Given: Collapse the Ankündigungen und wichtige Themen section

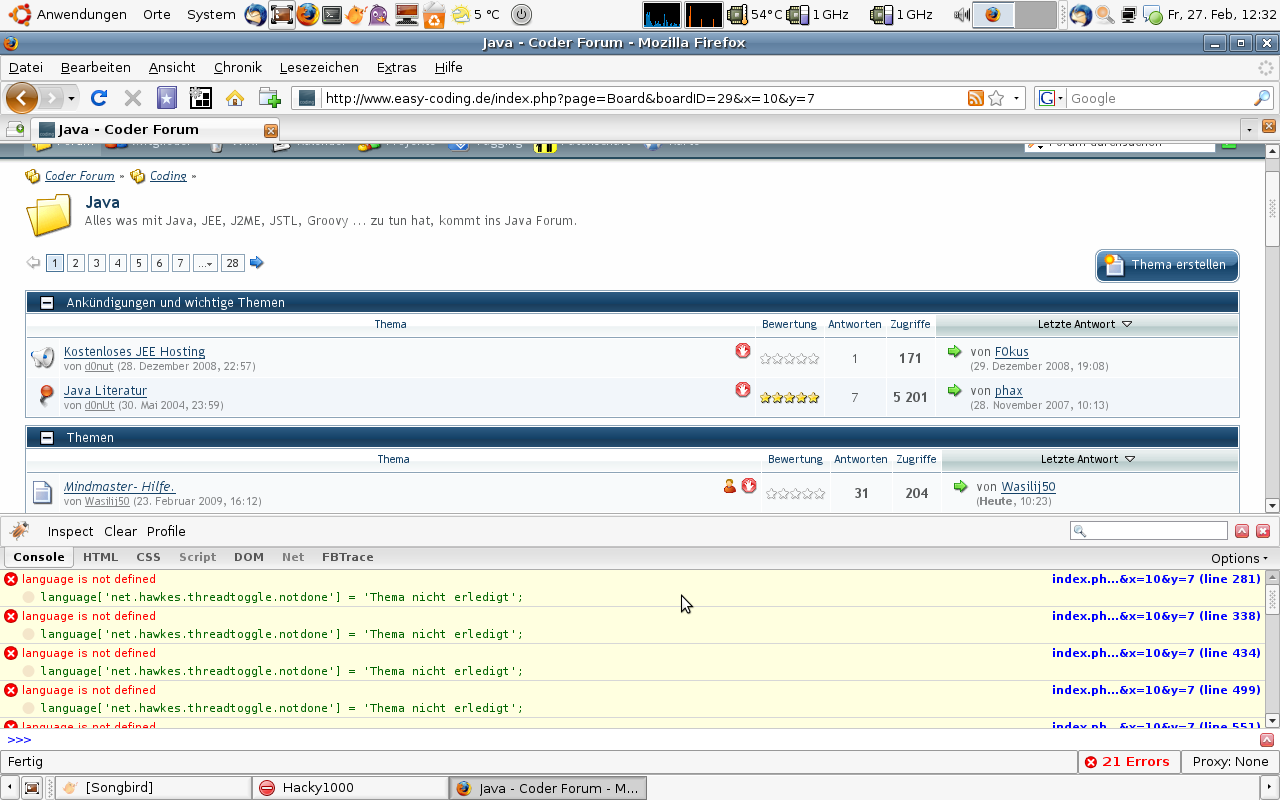Looking at the screenshot, I should click(46, 303).
